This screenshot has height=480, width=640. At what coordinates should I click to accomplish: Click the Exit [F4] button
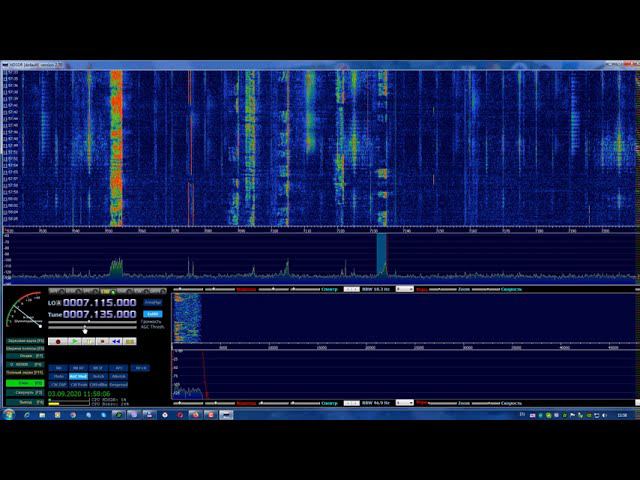point(25,402)
